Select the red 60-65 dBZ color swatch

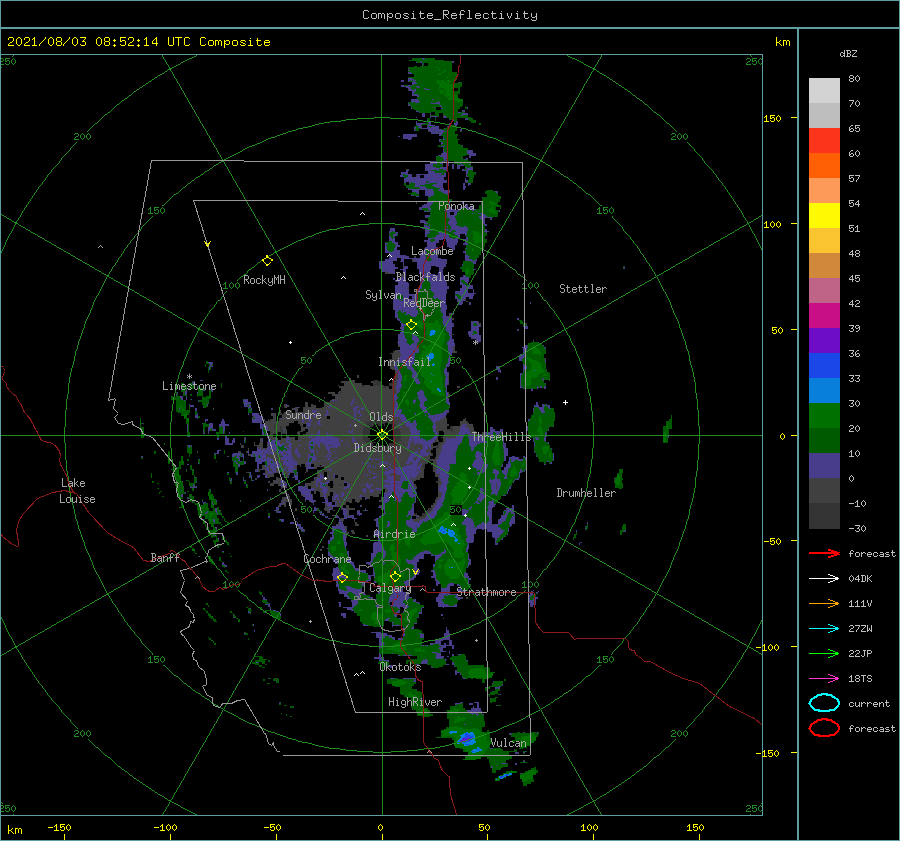coord(824,141)
